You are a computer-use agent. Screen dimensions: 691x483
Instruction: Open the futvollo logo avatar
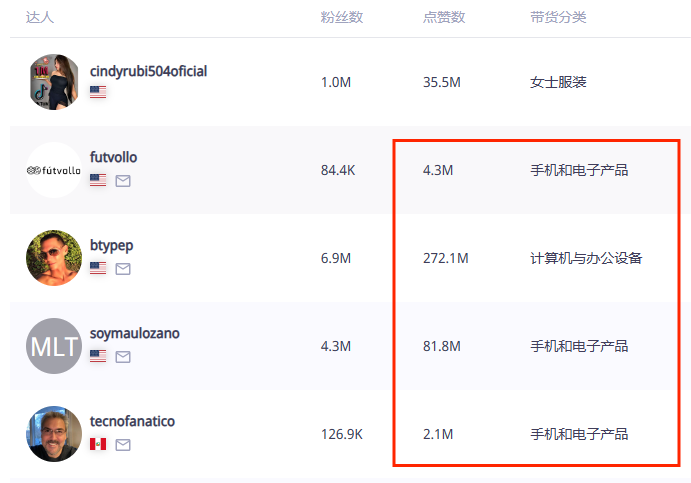pyautogui.click(x=54, y=170)
